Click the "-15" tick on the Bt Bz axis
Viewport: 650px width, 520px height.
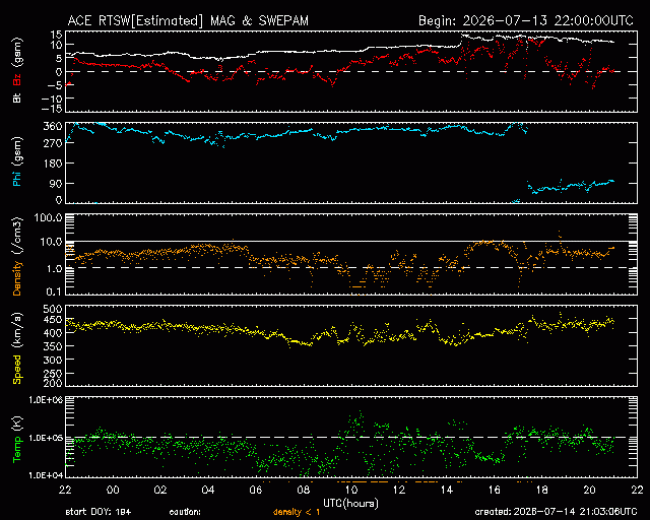pyautogui.click(x=52, y=109)
